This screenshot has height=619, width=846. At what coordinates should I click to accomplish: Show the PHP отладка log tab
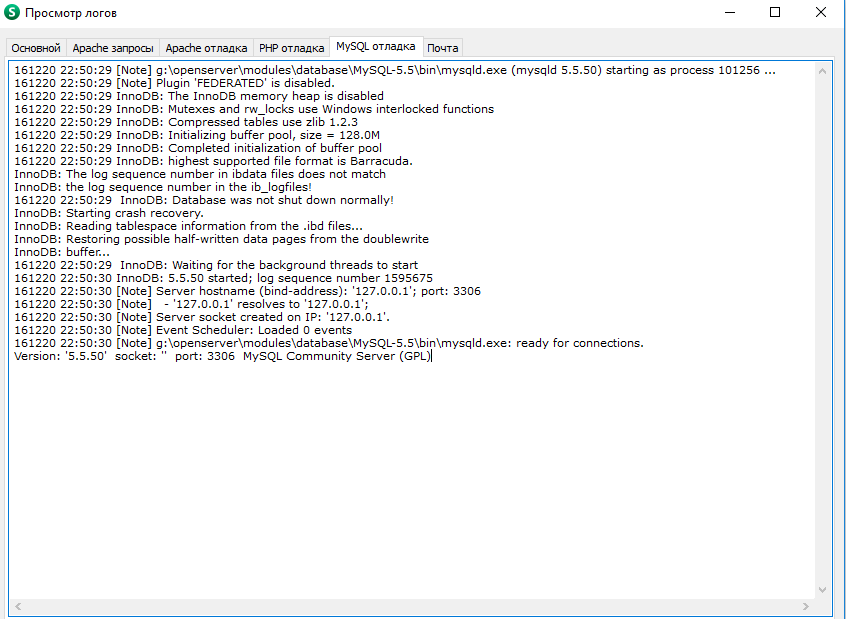coord(291,48)
